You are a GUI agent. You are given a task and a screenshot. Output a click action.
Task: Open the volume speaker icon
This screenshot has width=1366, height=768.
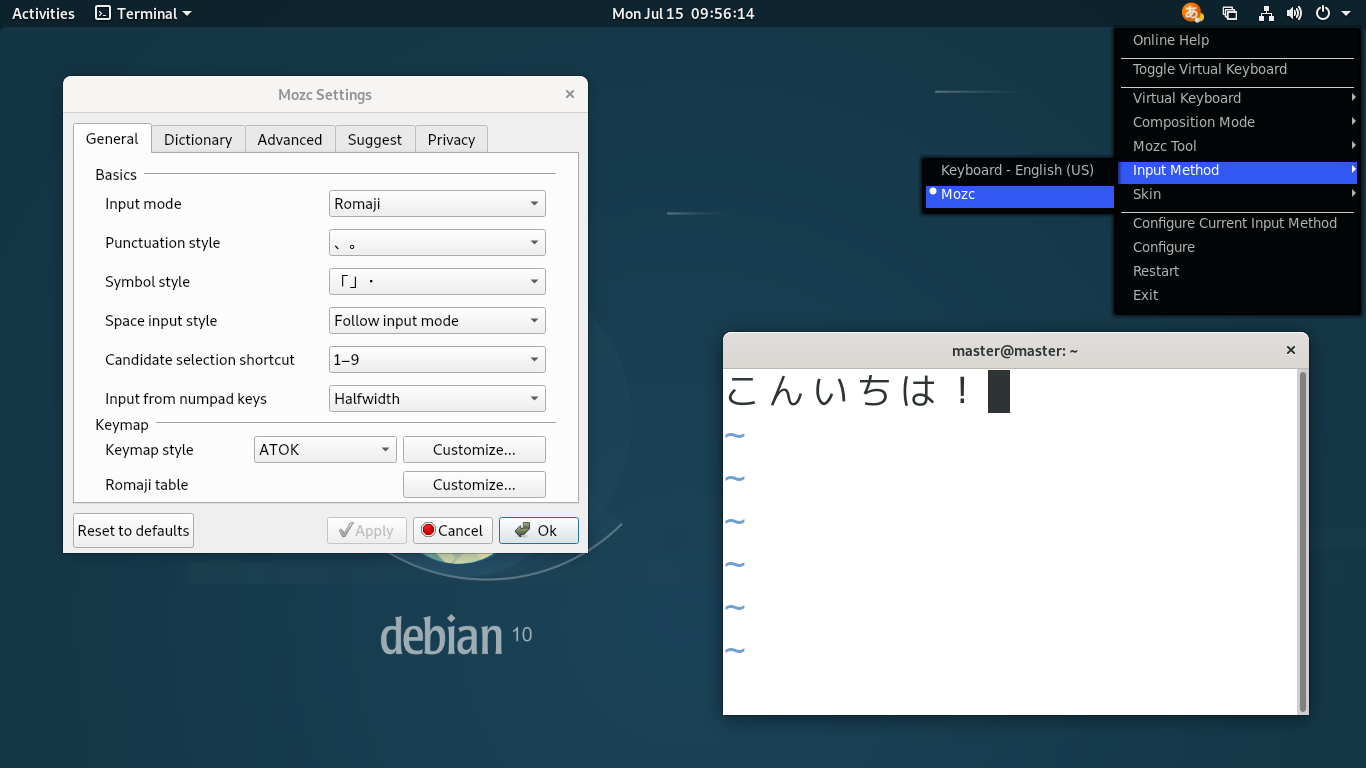tap(1294, 14)
